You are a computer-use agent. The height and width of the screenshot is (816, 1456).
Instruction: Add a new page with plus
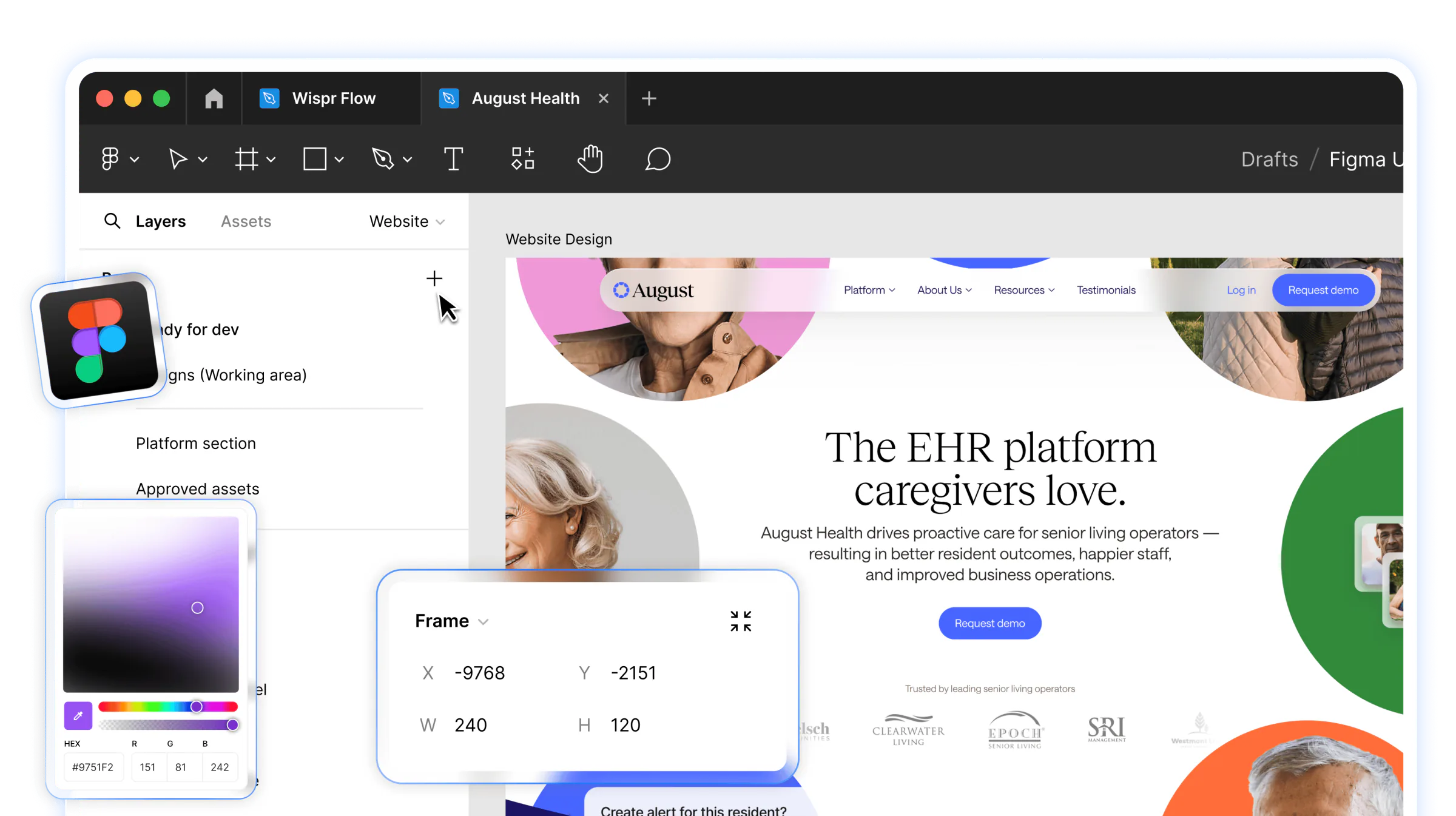(434, 278)
